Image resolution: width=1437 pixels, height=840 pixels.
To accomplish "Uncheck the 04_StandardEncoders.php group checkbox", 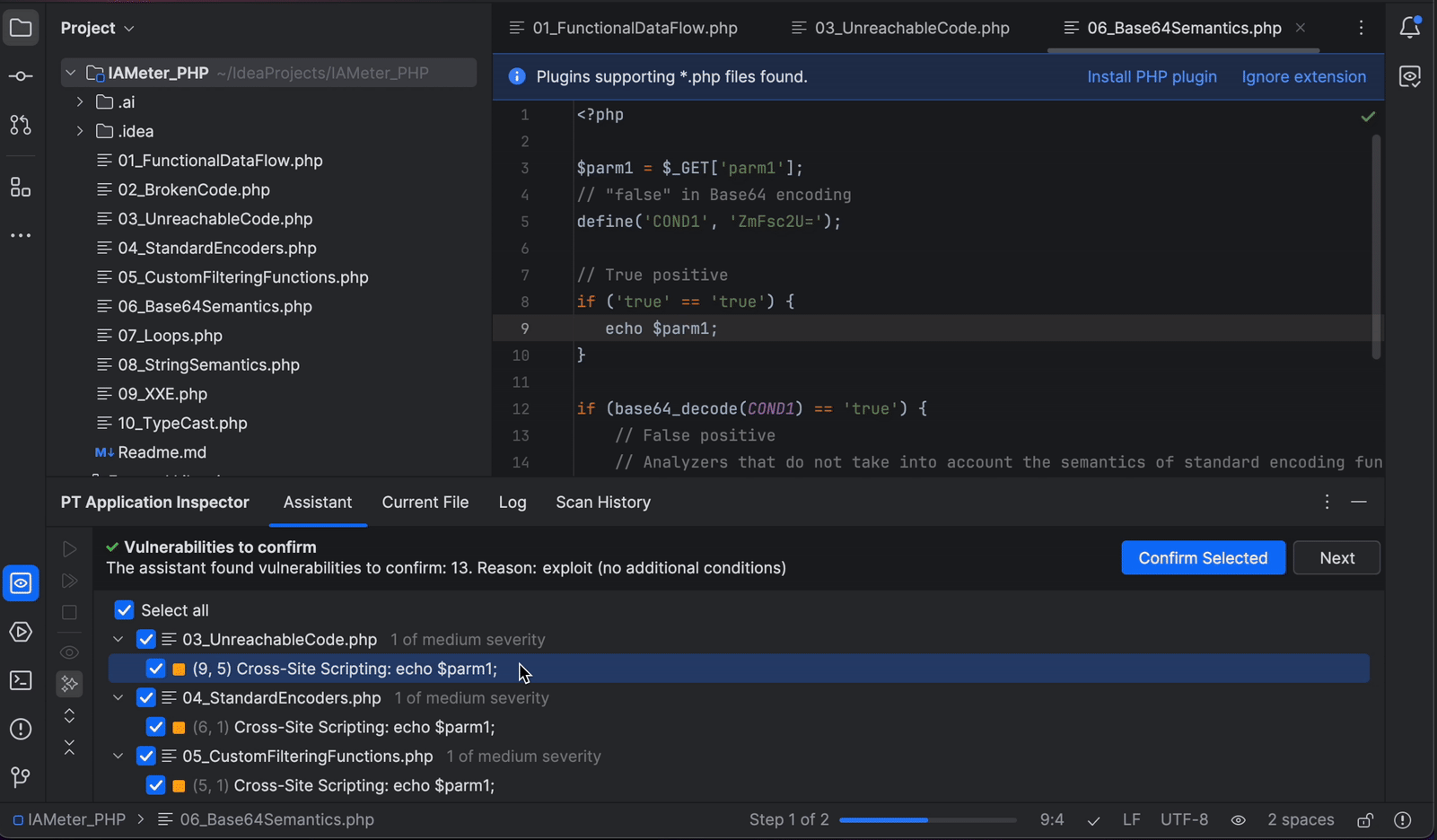I will click(x=145, y=698).
